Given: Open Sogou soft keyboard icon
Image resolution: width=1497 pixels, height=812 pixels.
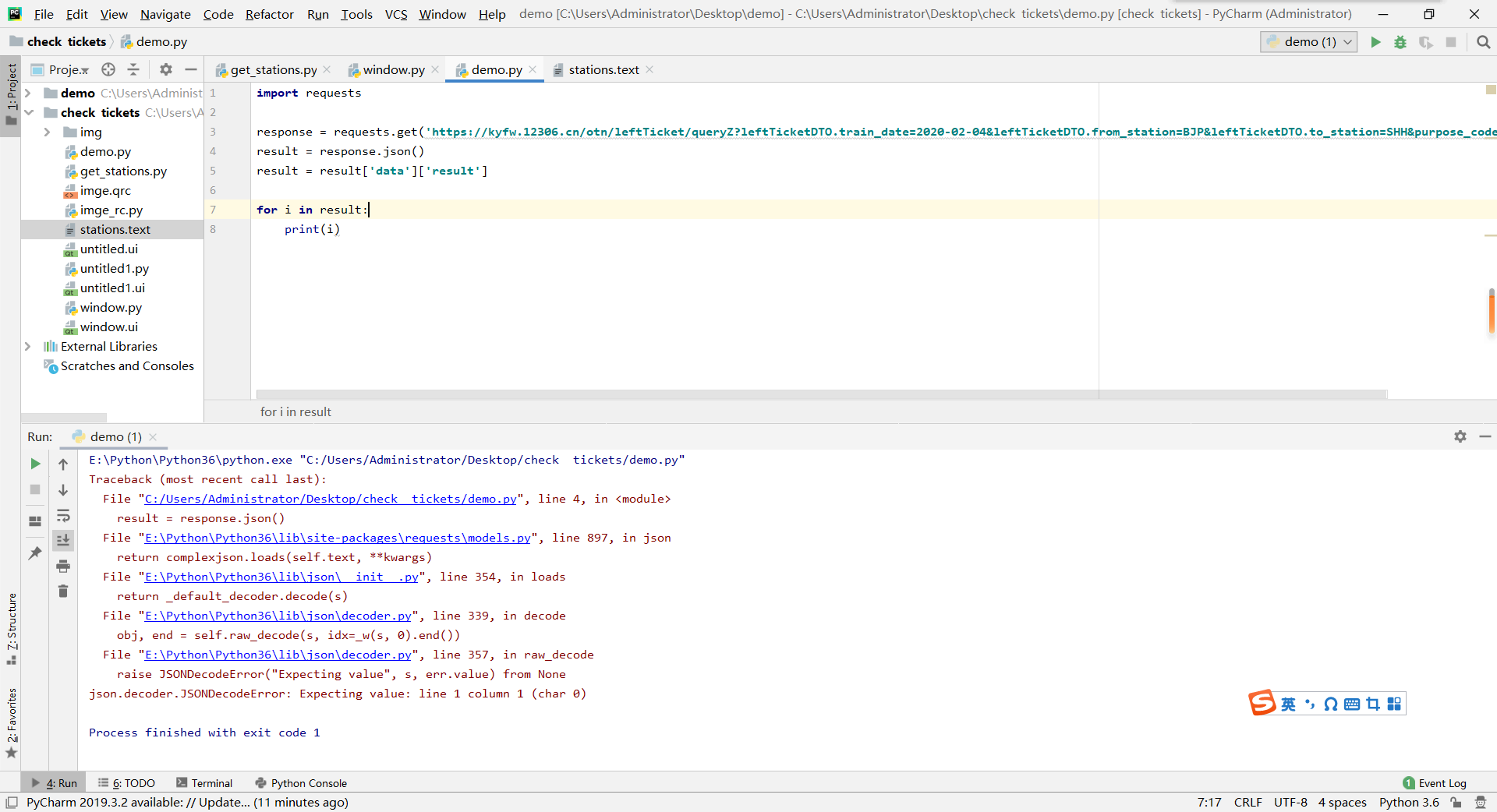Looking at the screenshot, I should (x=1352, y=704).
